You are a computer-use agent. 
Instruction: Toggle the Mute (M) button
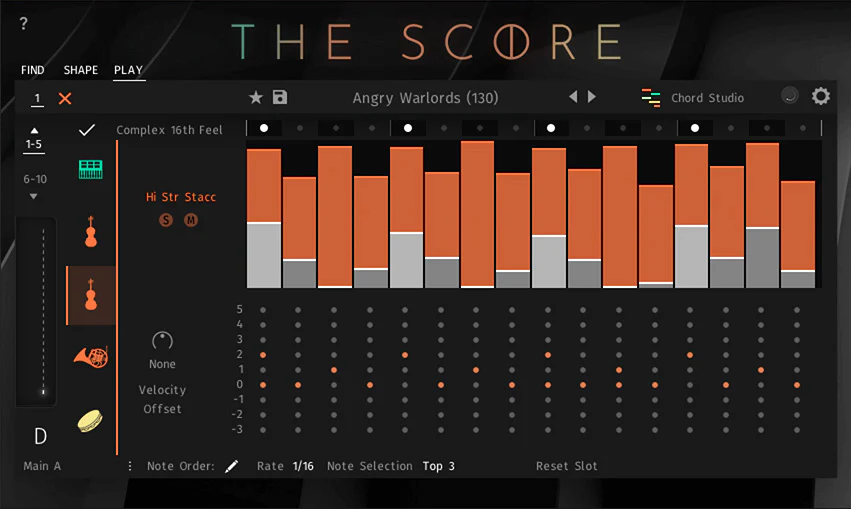pyautogui.click(x=190, y=220)
